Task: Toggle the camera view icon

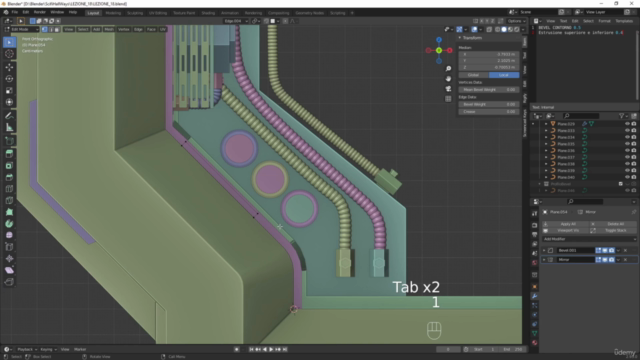Action: click(448, 89)
